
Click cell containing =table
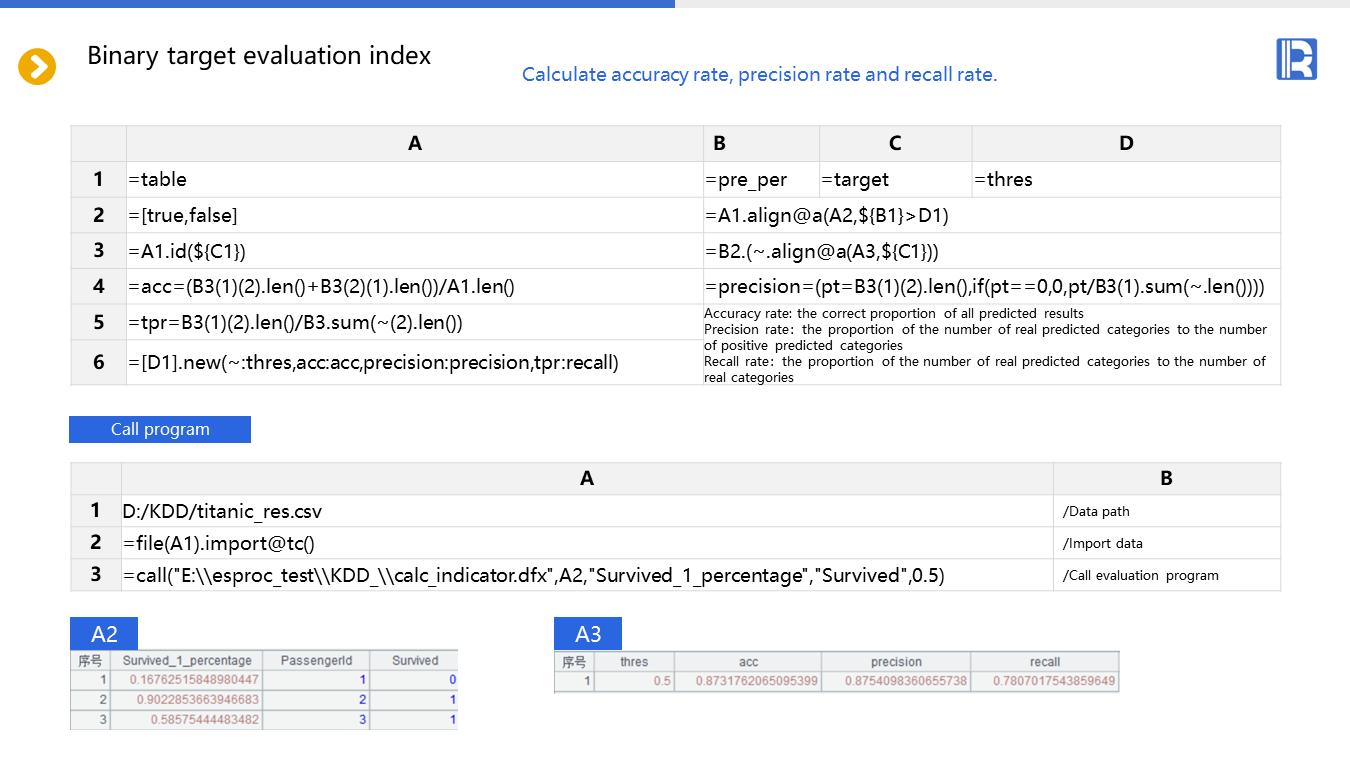[414, 180]
